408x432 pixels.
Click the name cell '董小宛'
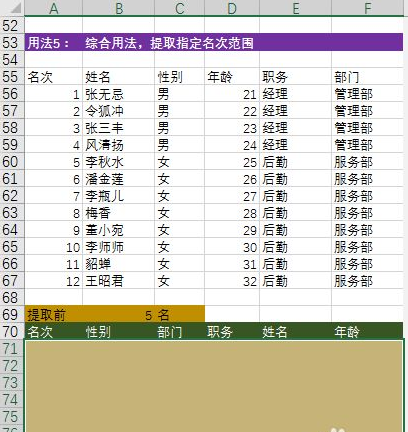pyautogui.click(x=119, y=229)
